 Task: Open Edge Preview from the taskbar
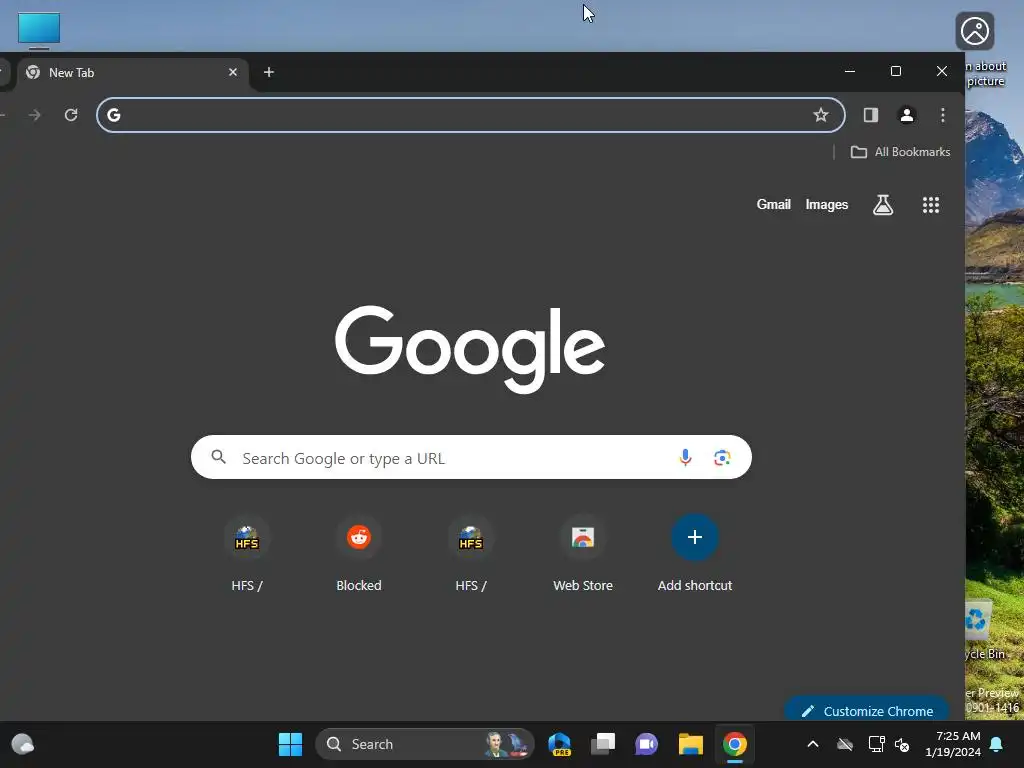[x=560, y=744]
